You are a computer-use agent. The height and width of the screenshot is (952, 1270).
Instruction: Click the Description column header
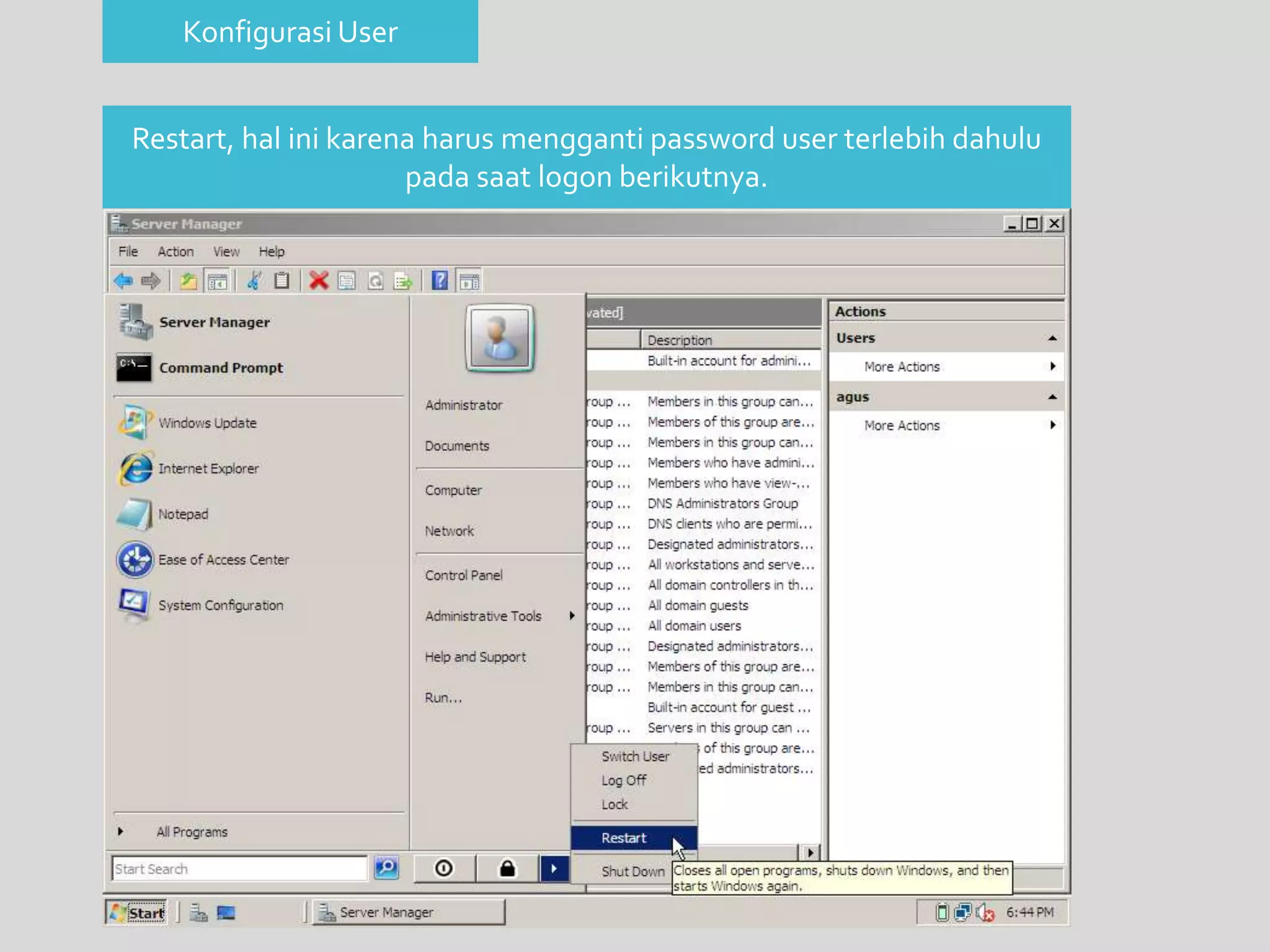click(730, 340)
